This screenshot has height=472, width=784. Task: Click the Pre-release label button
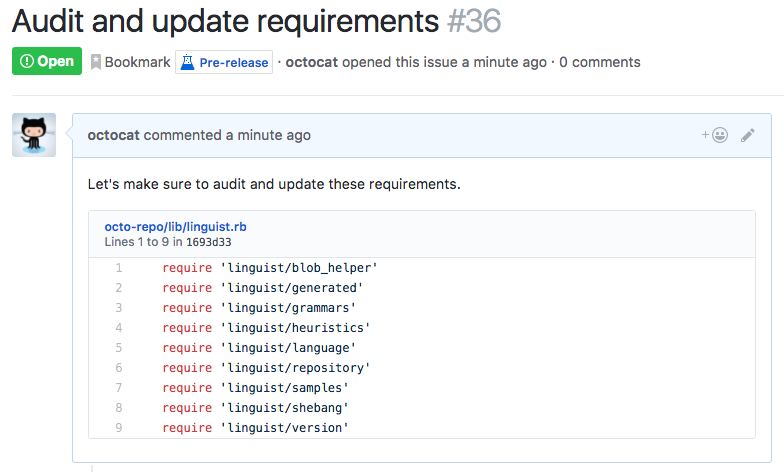tap(224, 62)
